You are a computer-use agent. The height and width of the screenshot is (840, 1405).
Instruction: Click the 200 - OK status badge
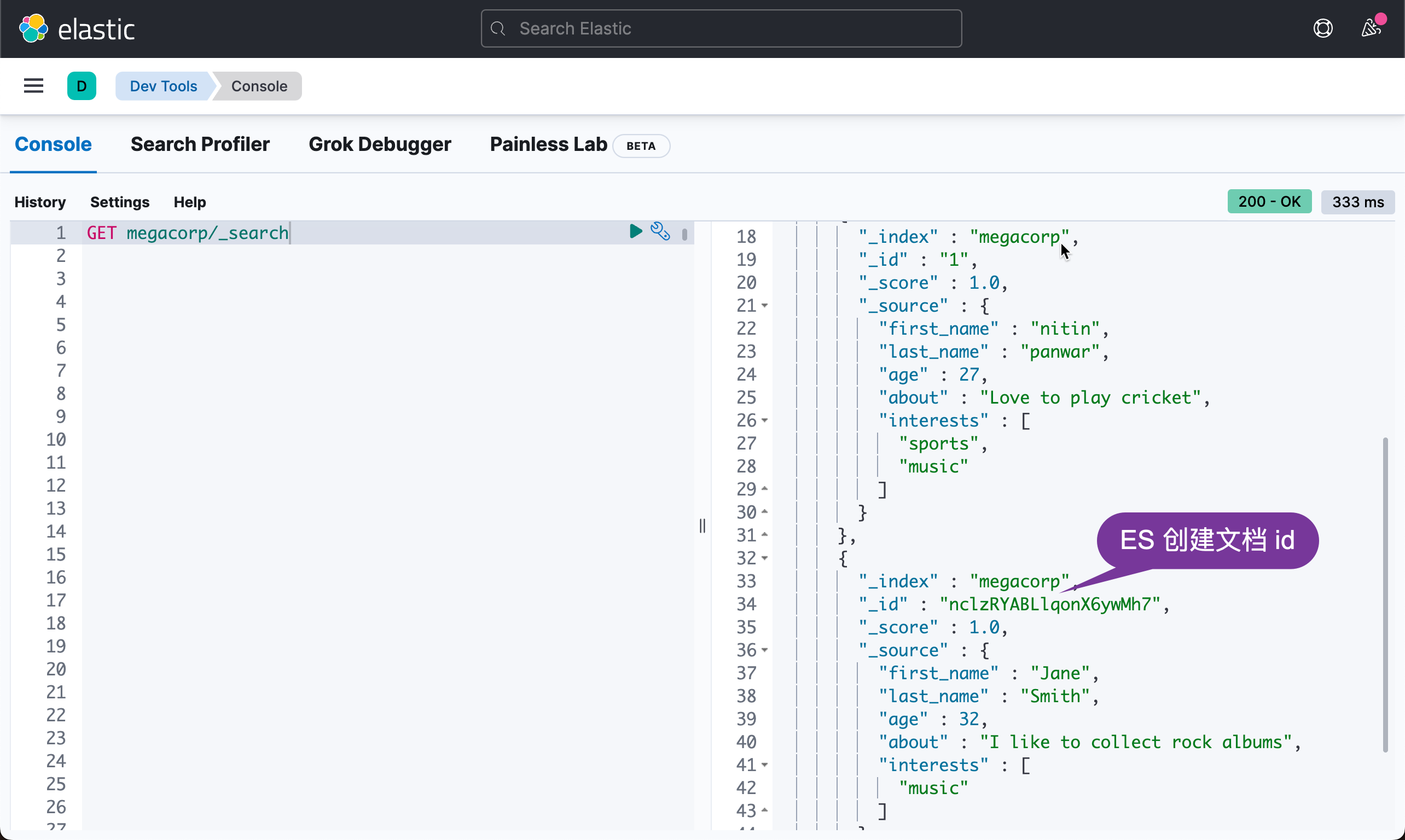(1270, 201)
